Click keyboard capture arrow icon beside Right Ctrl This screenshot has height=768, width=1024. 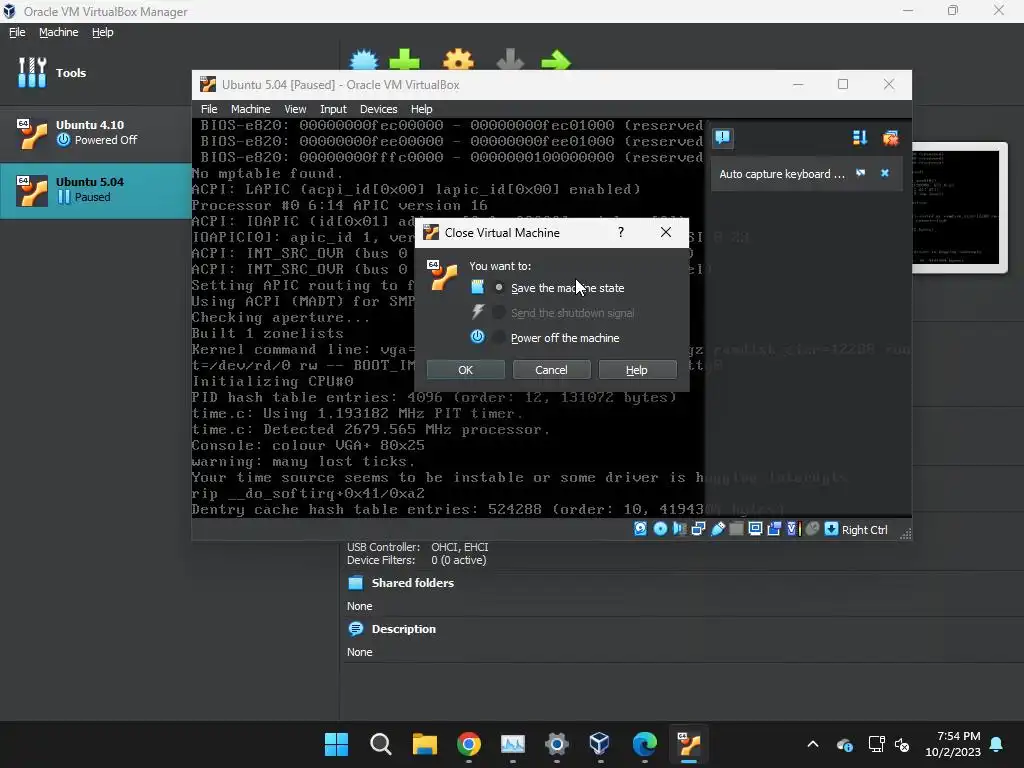(x=831, y=529)
